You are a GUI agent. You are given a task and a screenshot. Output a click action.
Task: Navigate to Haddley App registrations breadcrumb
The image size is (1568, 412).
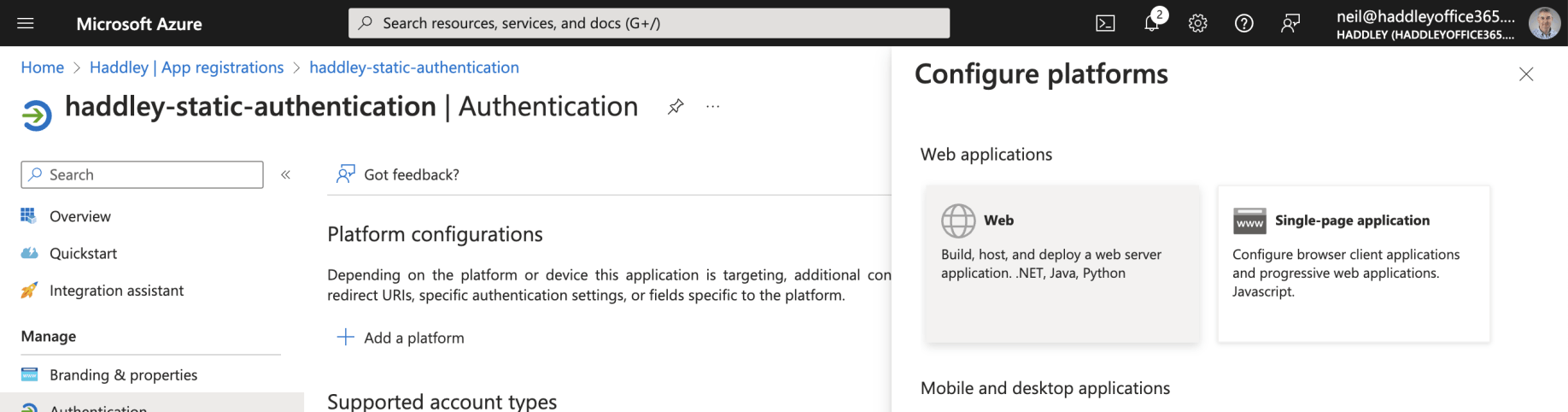186,68
